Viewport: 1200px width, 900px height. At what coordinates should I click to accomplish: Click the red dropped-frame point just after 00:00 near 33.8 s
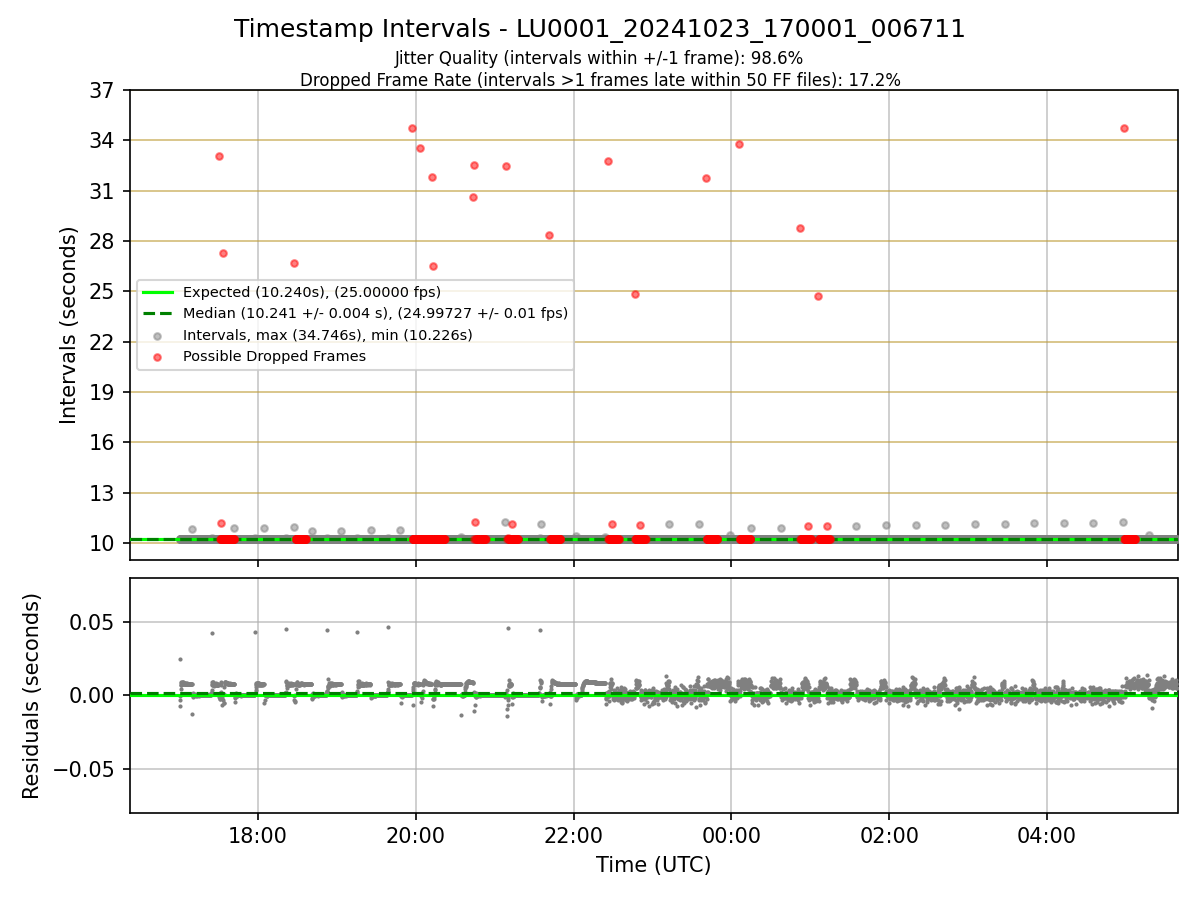[x=739, y=144]
